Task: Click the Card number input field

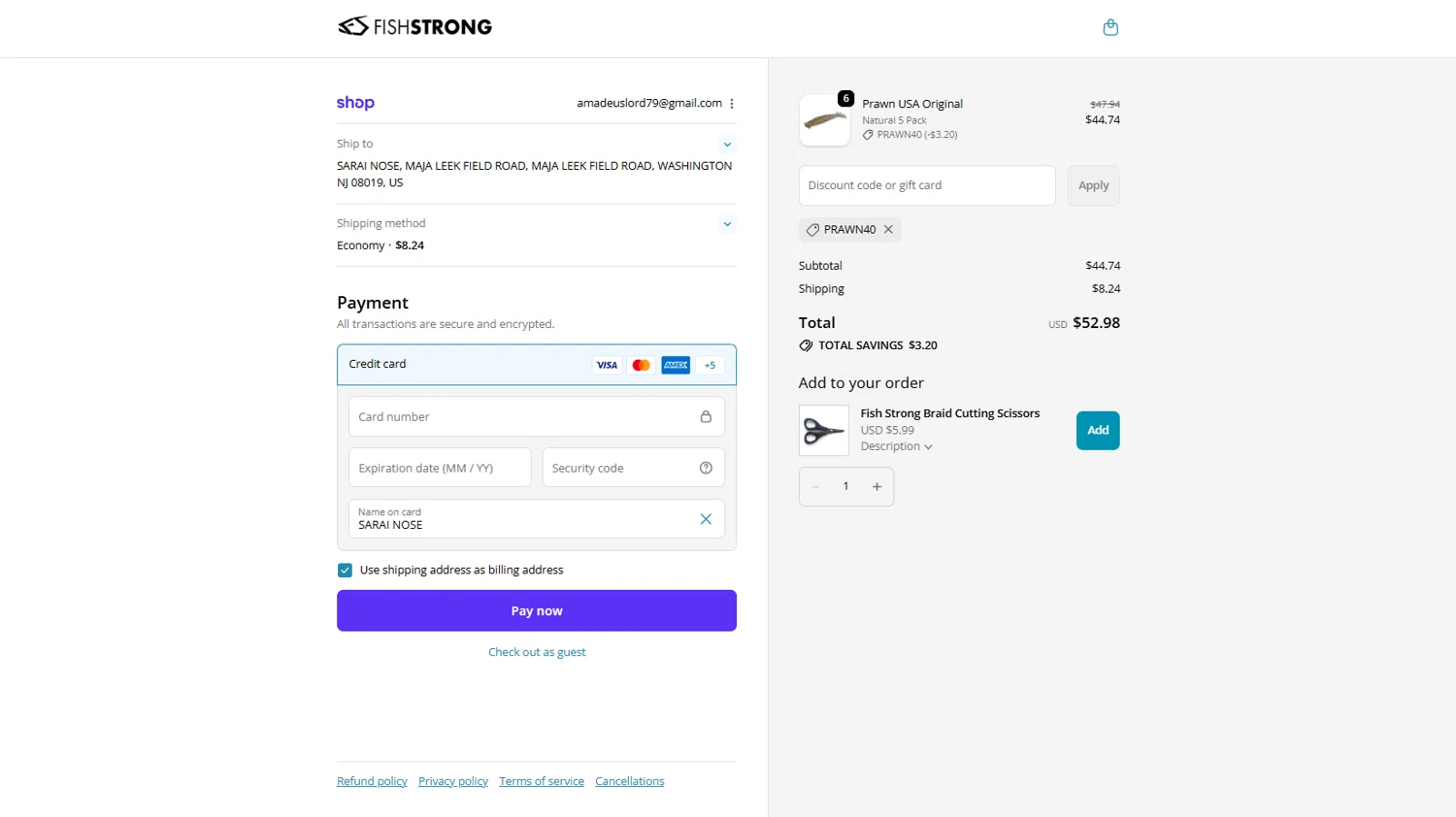Action: (x=524, y=417)
